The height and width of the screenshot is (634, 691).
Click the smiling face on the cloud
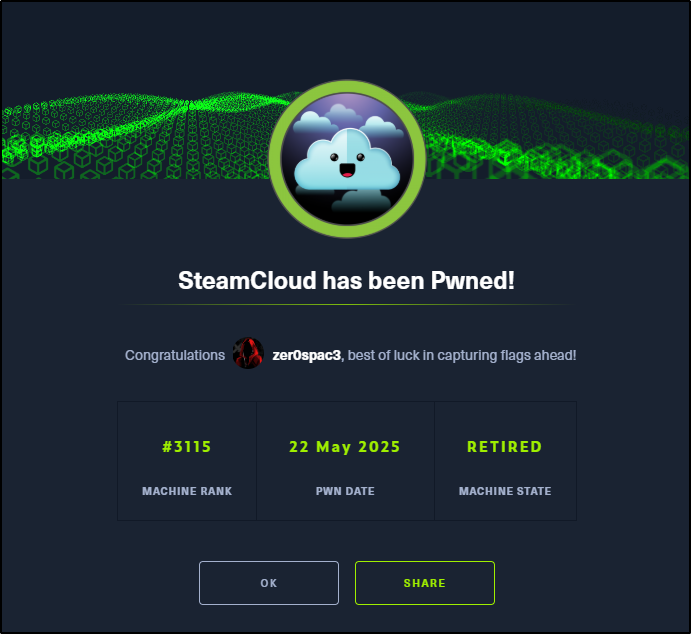point(347,164)
